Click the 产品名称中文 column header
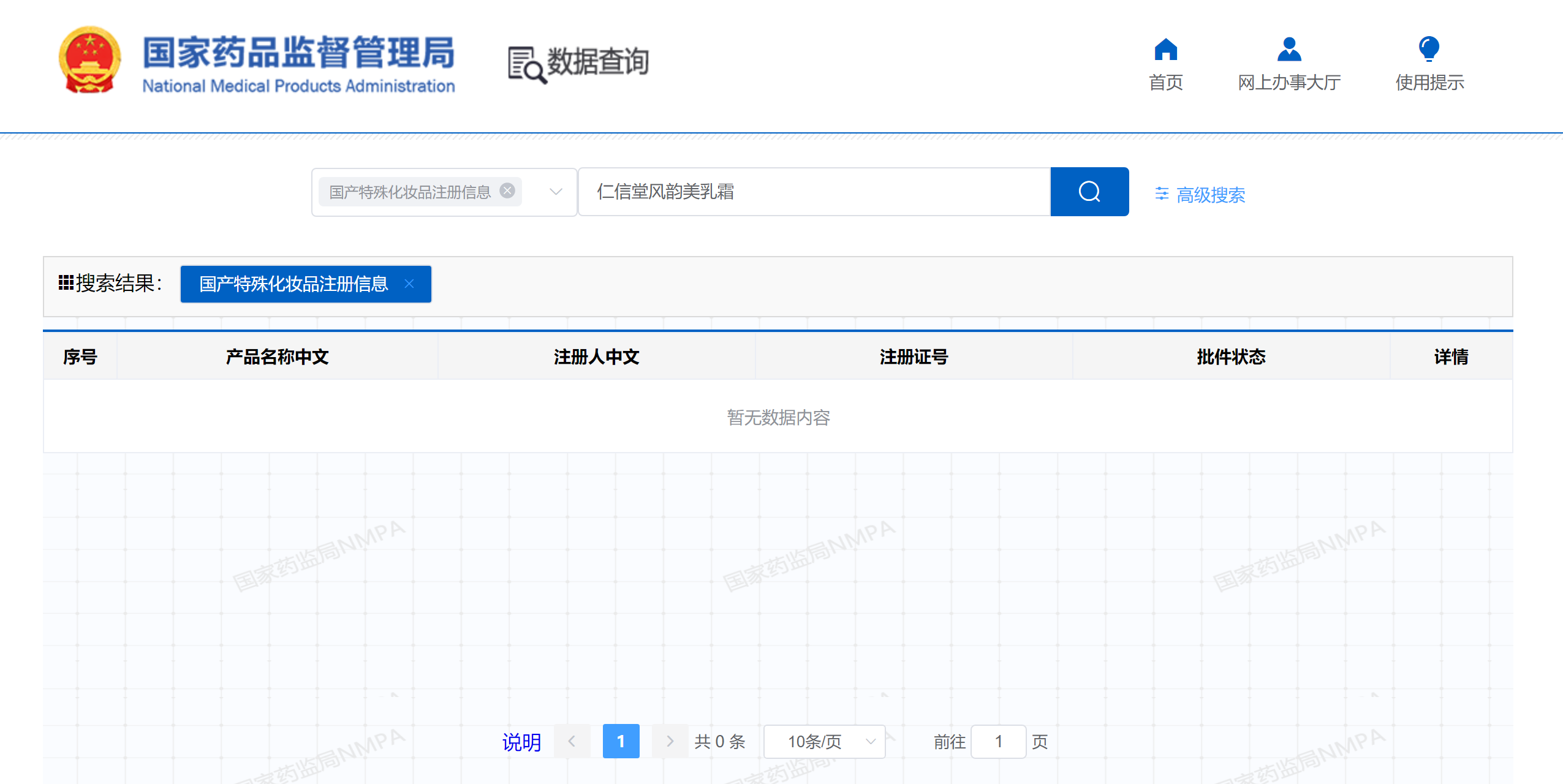 pyautogui.click(x=277, y=357)
